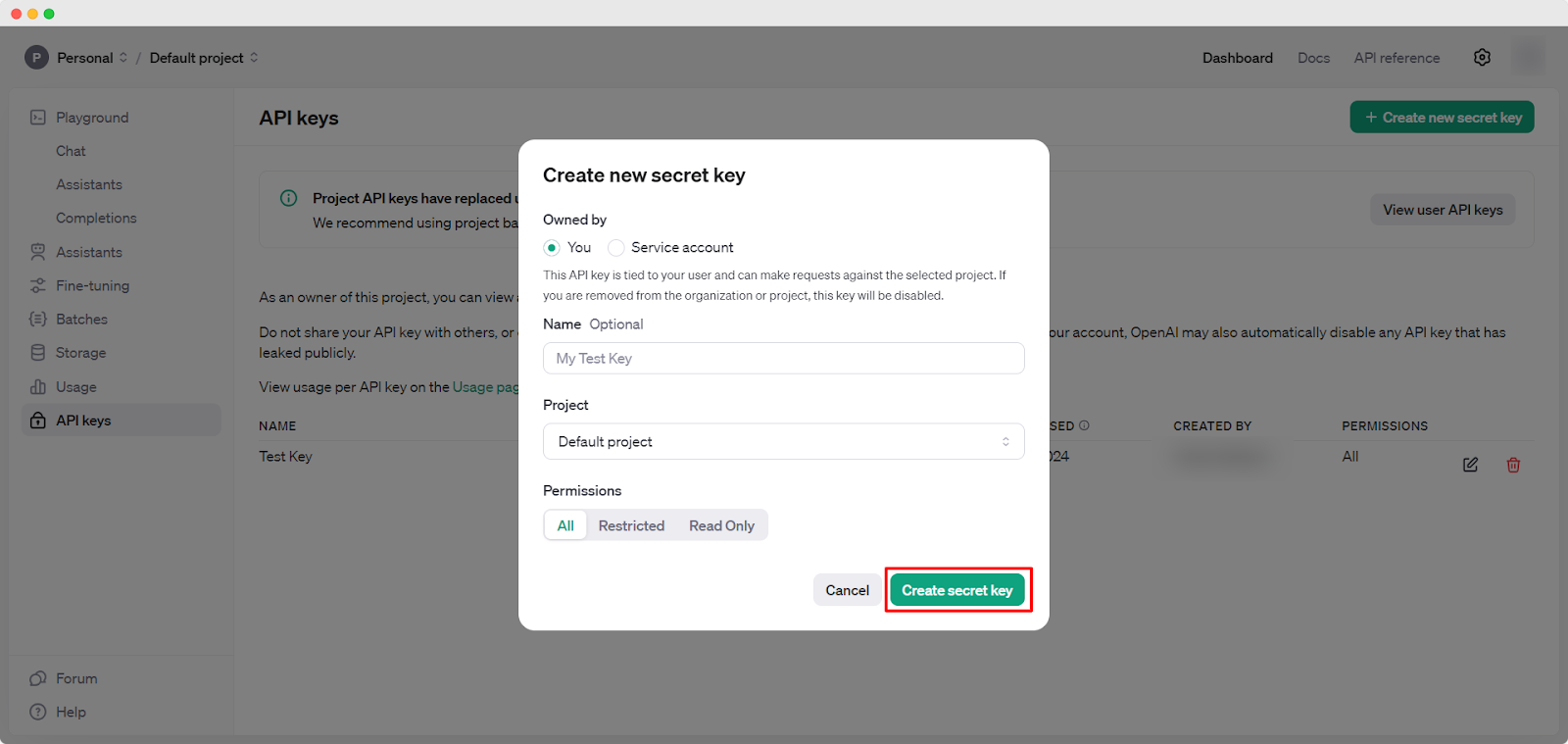Choose Restricted permissions option

[631, 525]
